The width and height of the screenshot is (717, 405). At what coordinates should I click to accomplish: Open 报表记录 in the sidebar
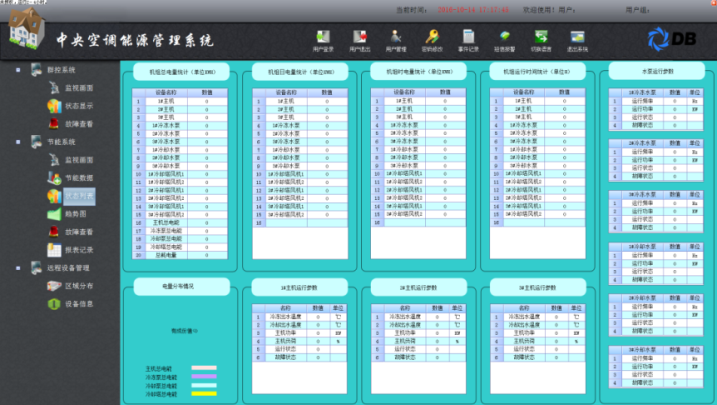coord(78,249)
